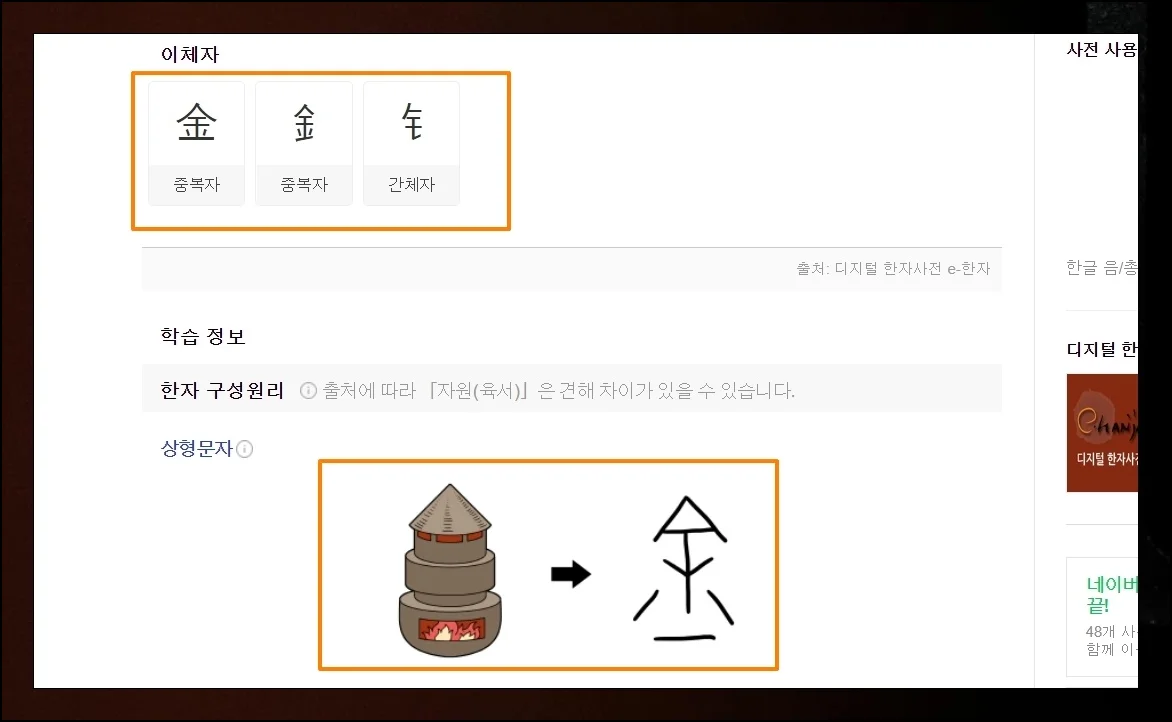Viewport: 1172px width, 722px height.
Task: Click the first 중복자 label under 金
Action: (197, 185)
